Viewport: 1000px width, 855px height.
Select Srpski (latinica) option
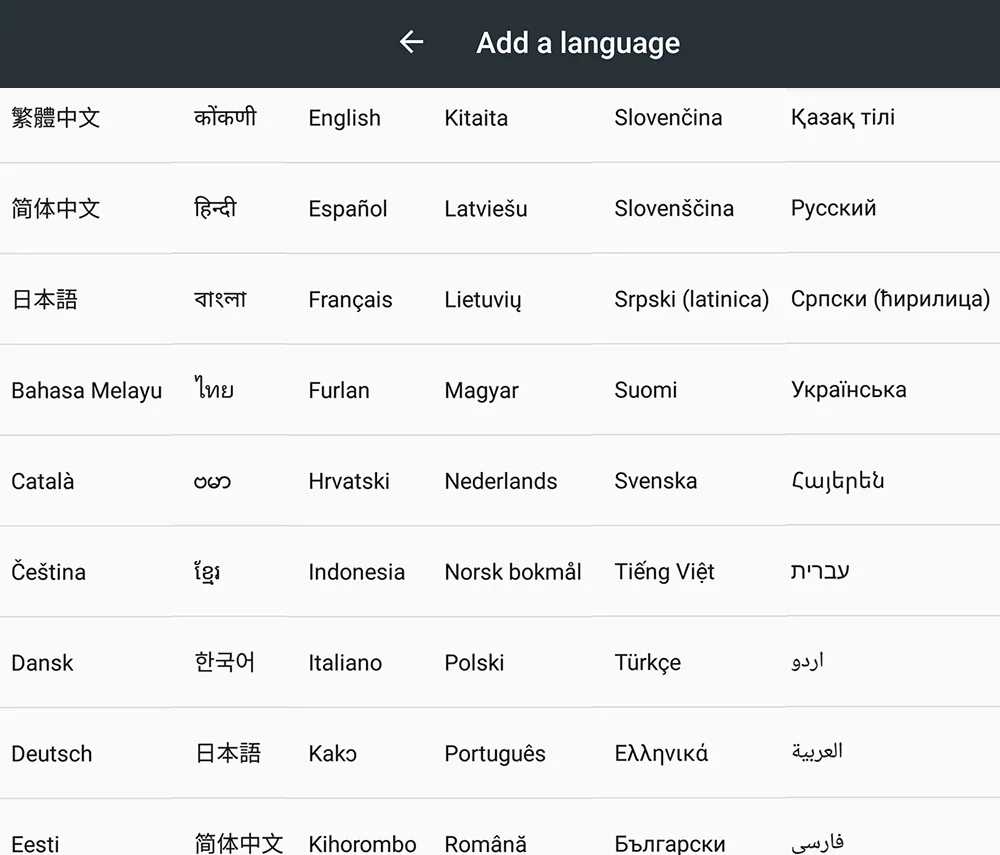point(691,299)
